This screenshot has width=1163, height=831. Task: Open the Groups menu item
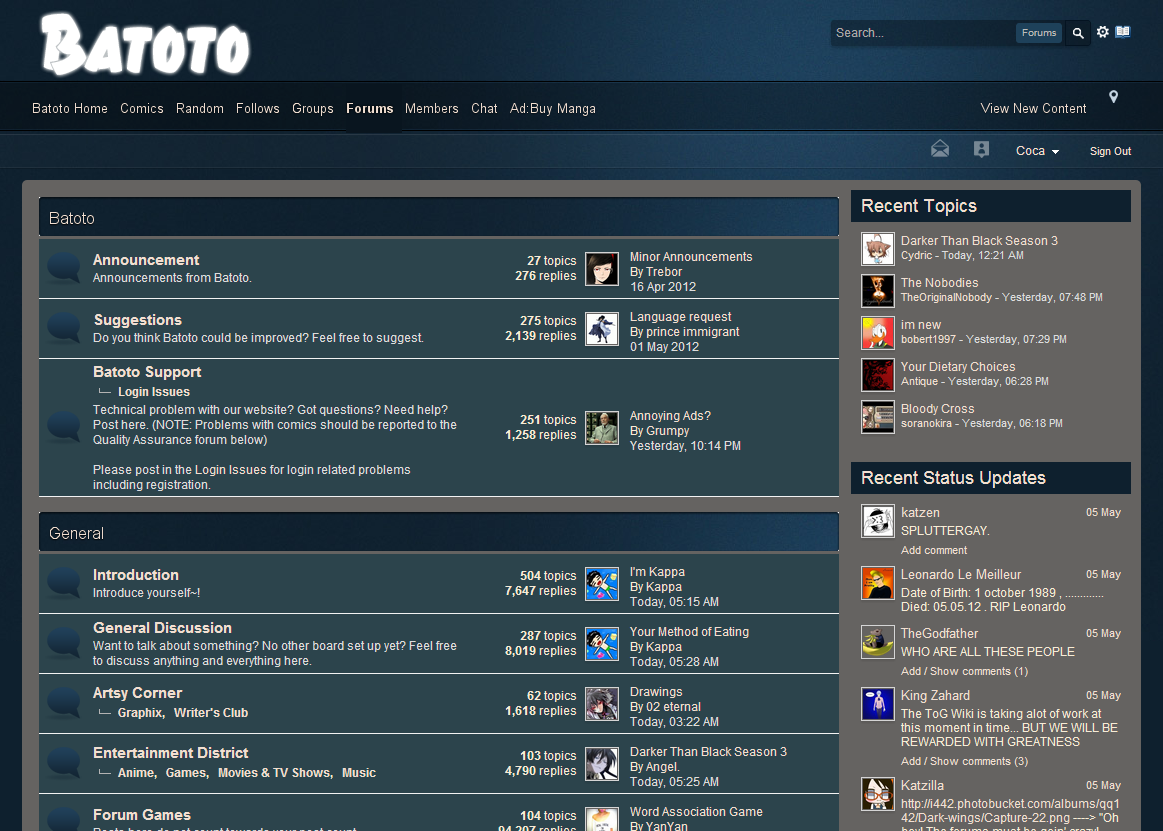pyautogui.click(x=312, y=108)
